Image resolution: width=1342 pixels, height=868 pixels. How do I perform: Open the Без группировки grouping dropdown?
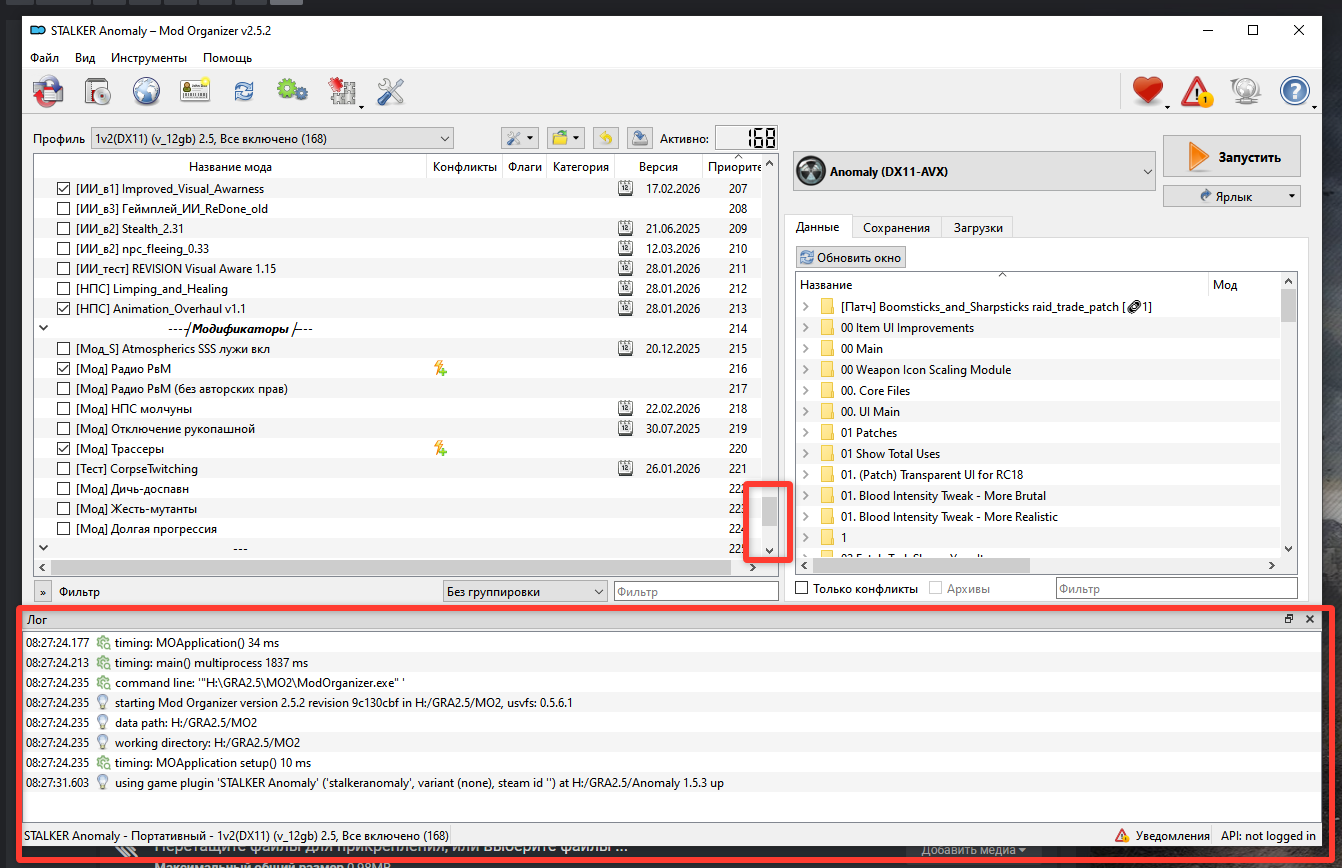click(525, 592)
